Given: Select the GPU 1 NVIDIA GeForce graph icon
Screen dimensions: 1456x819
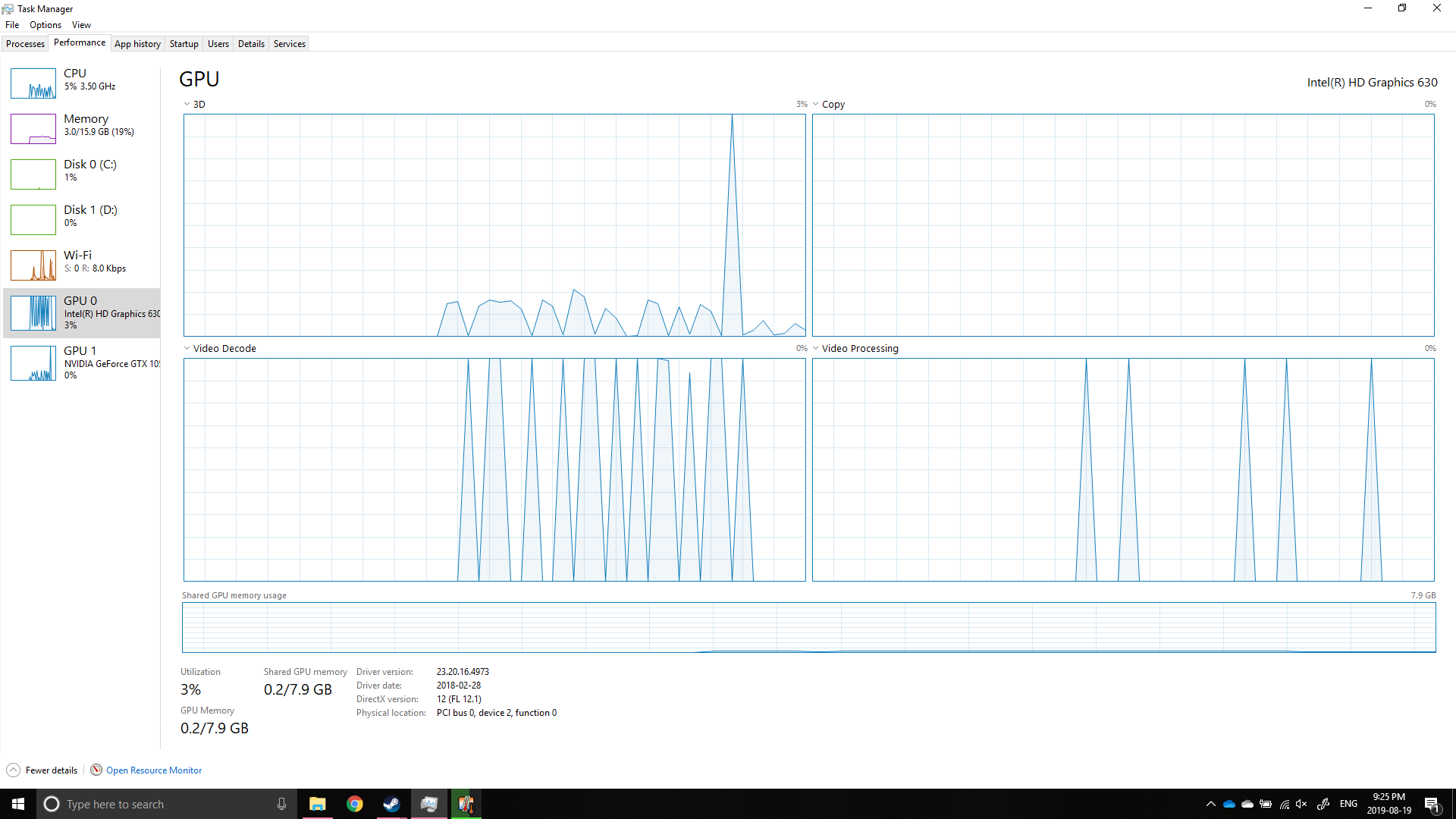Looking at the screenshot, I should pyautogui.click(x=33, y=363).
